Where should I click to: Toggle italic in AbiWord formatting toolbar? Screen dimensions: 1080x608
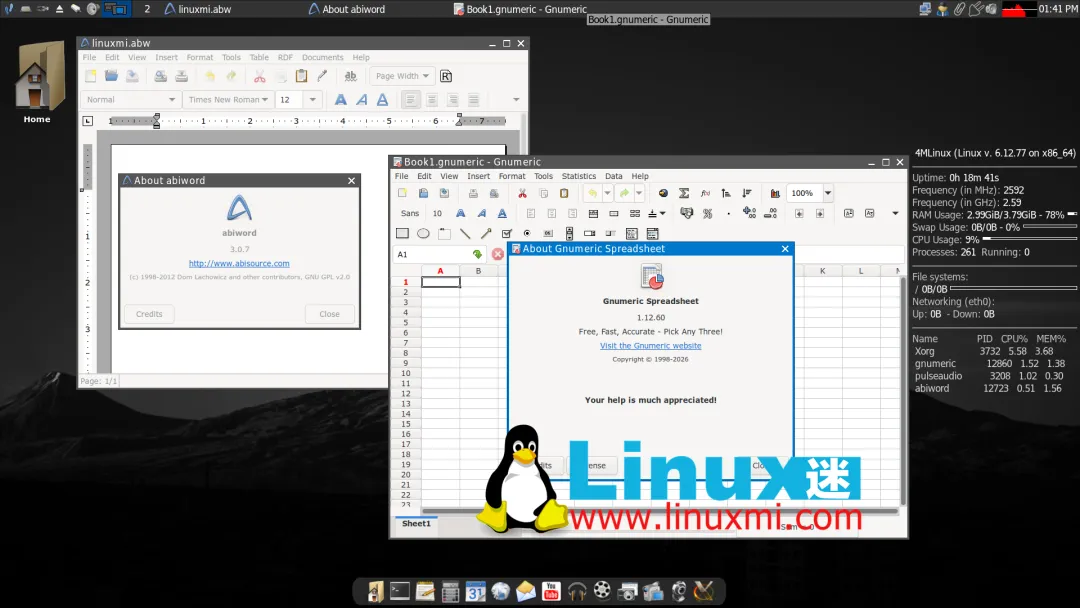pyautogui.click(x=362, y=100)
